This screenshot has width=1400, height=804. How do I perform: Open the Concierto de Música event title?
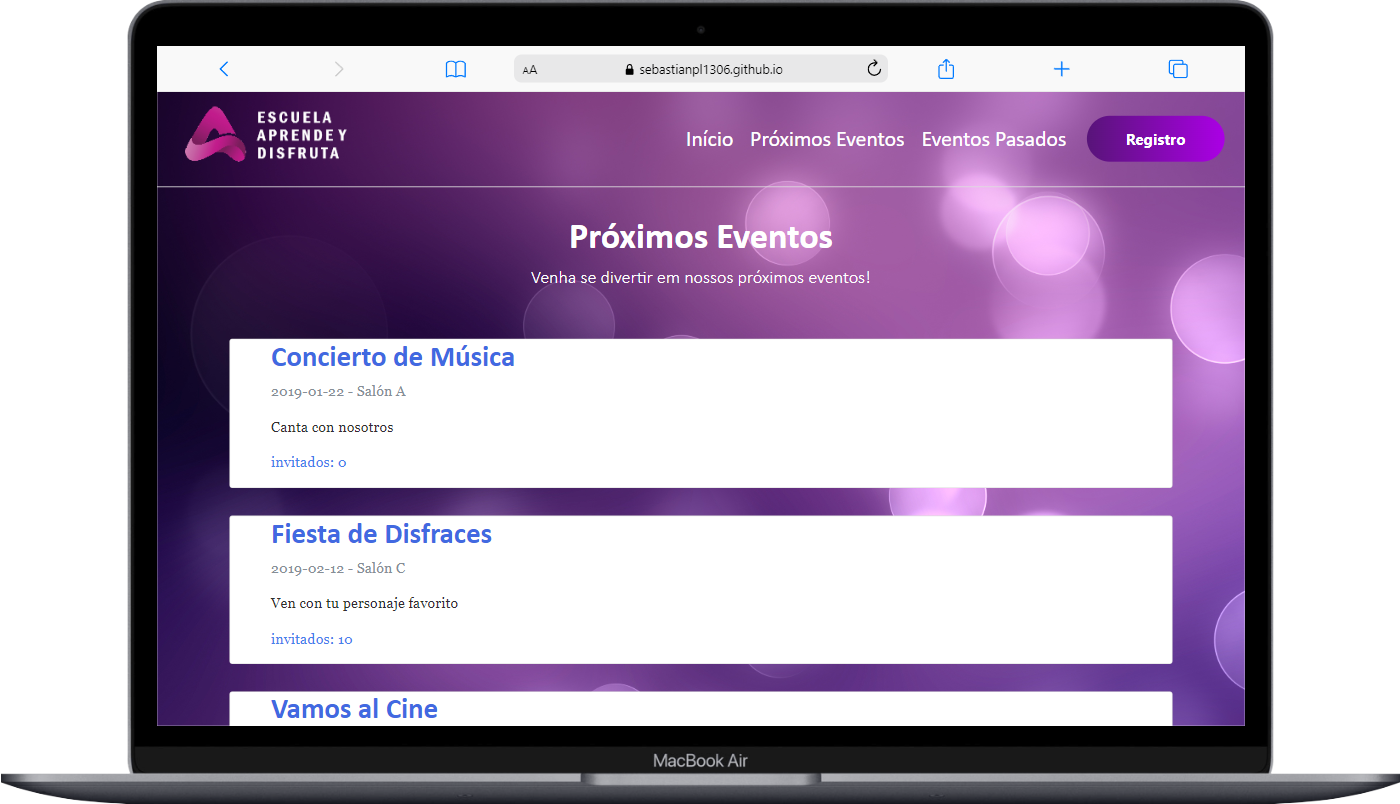(393, 357)
